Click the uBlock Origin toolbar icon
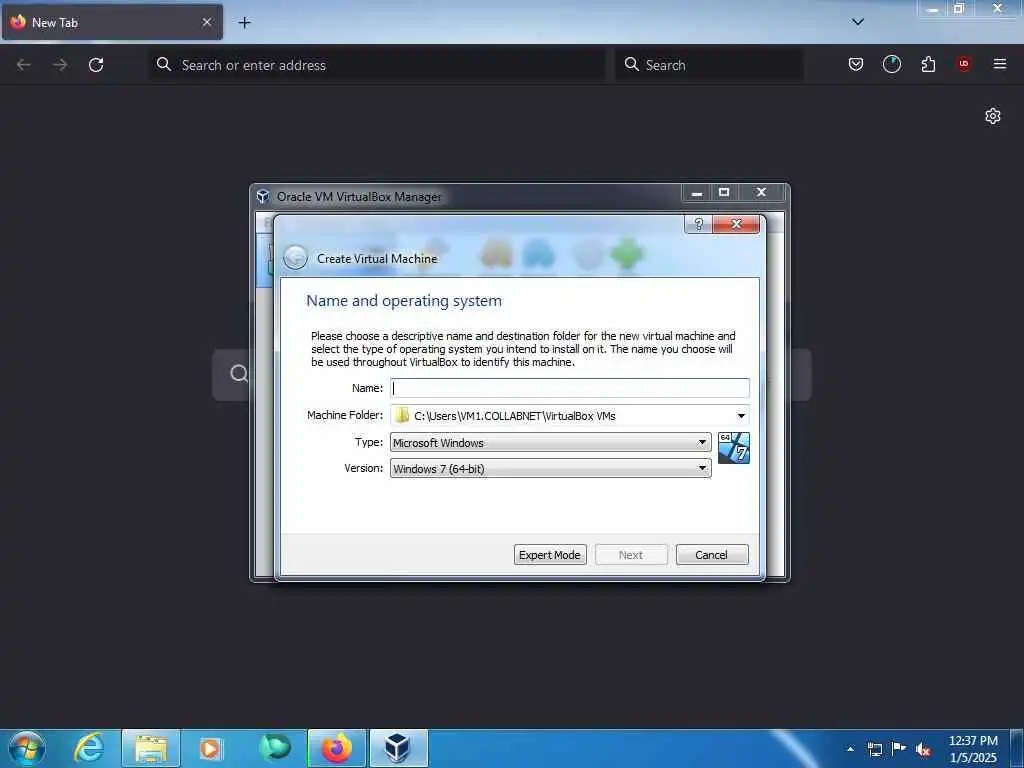This screenshot has width=1024, height=768. pyautogui.click(x=963, y=64)
